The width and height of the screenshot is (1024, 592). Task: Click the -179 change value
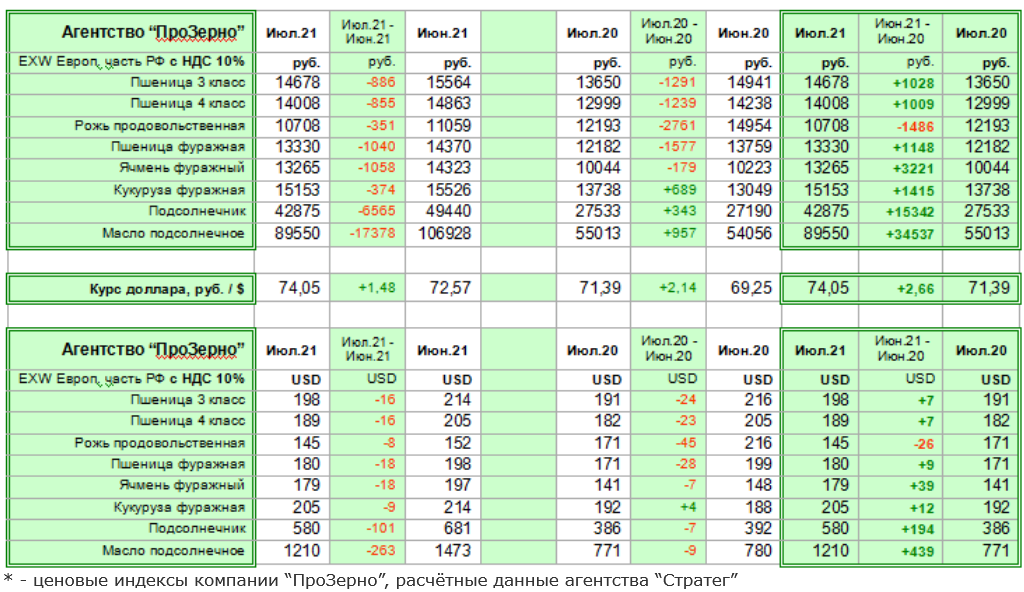point(681,168)
